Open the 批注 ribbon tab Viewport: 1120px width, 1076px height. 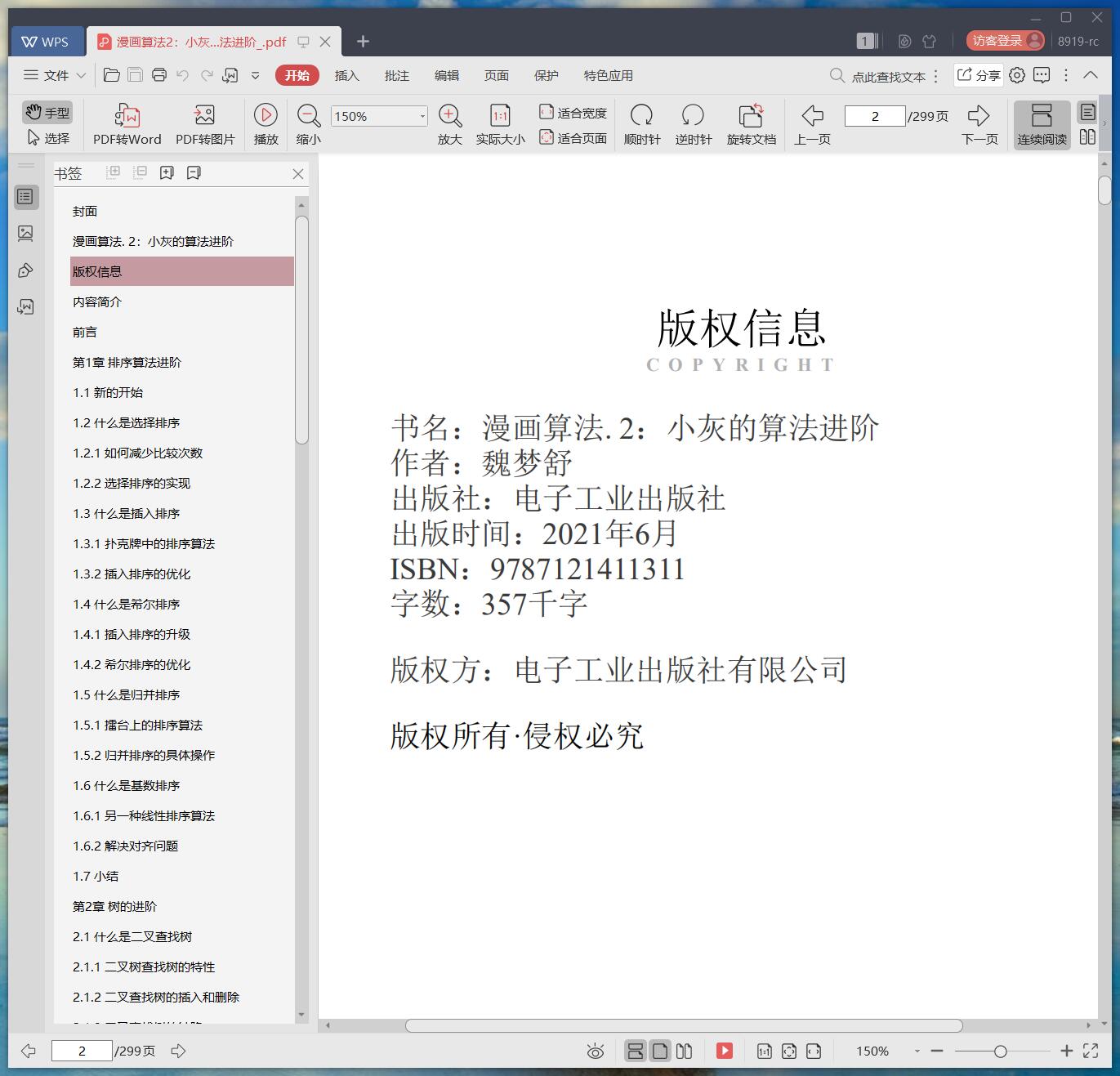click(x=396, y=75)
